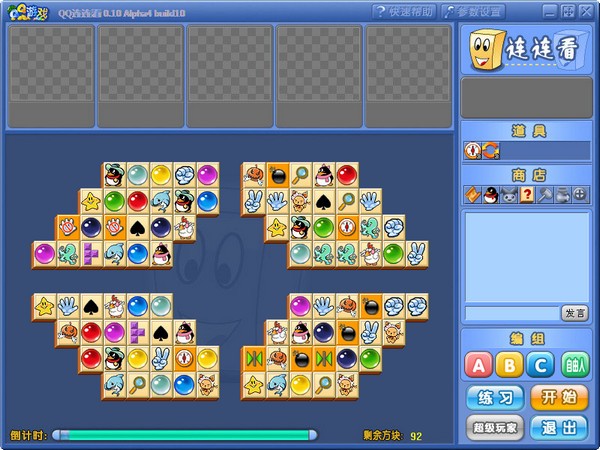Select the green 自由人 free-player button

point(576,365)
